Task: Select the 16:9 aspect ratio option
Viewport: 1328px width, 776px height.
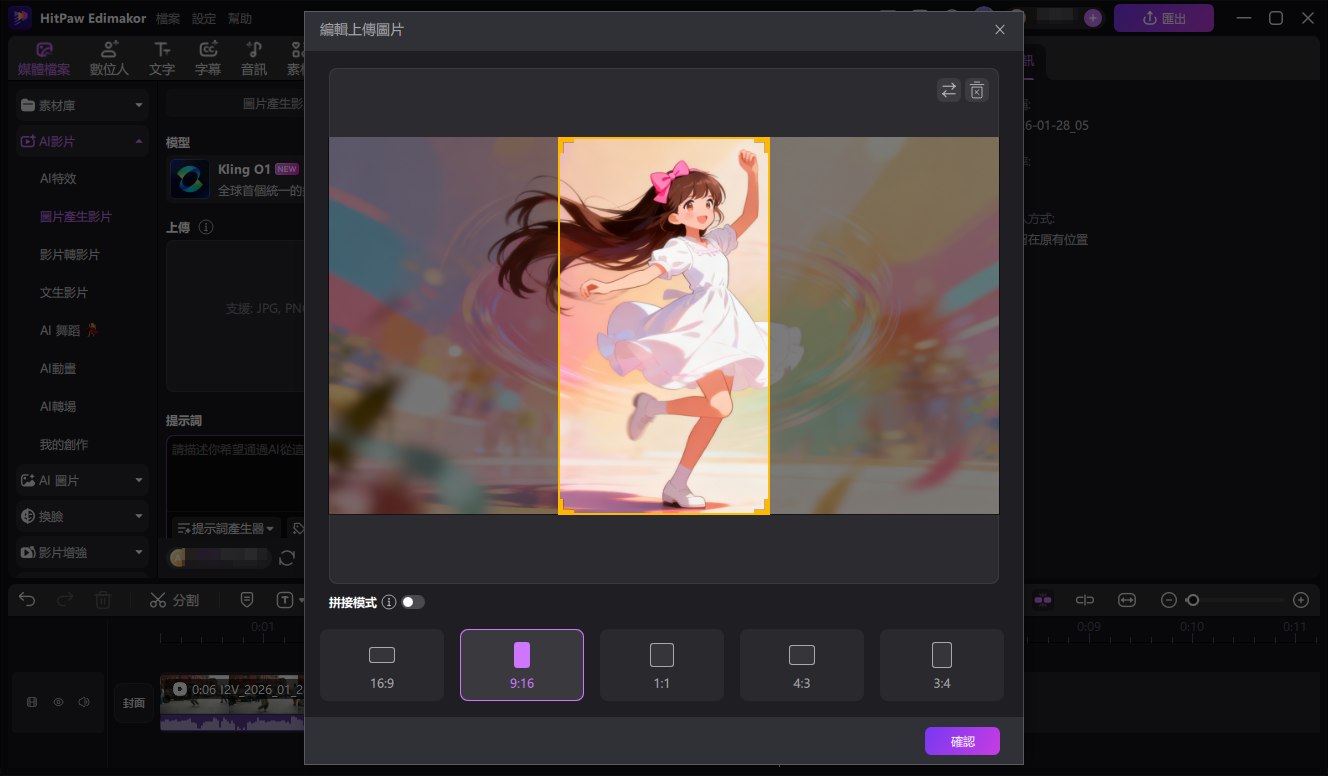Action: tap(381, 664)
